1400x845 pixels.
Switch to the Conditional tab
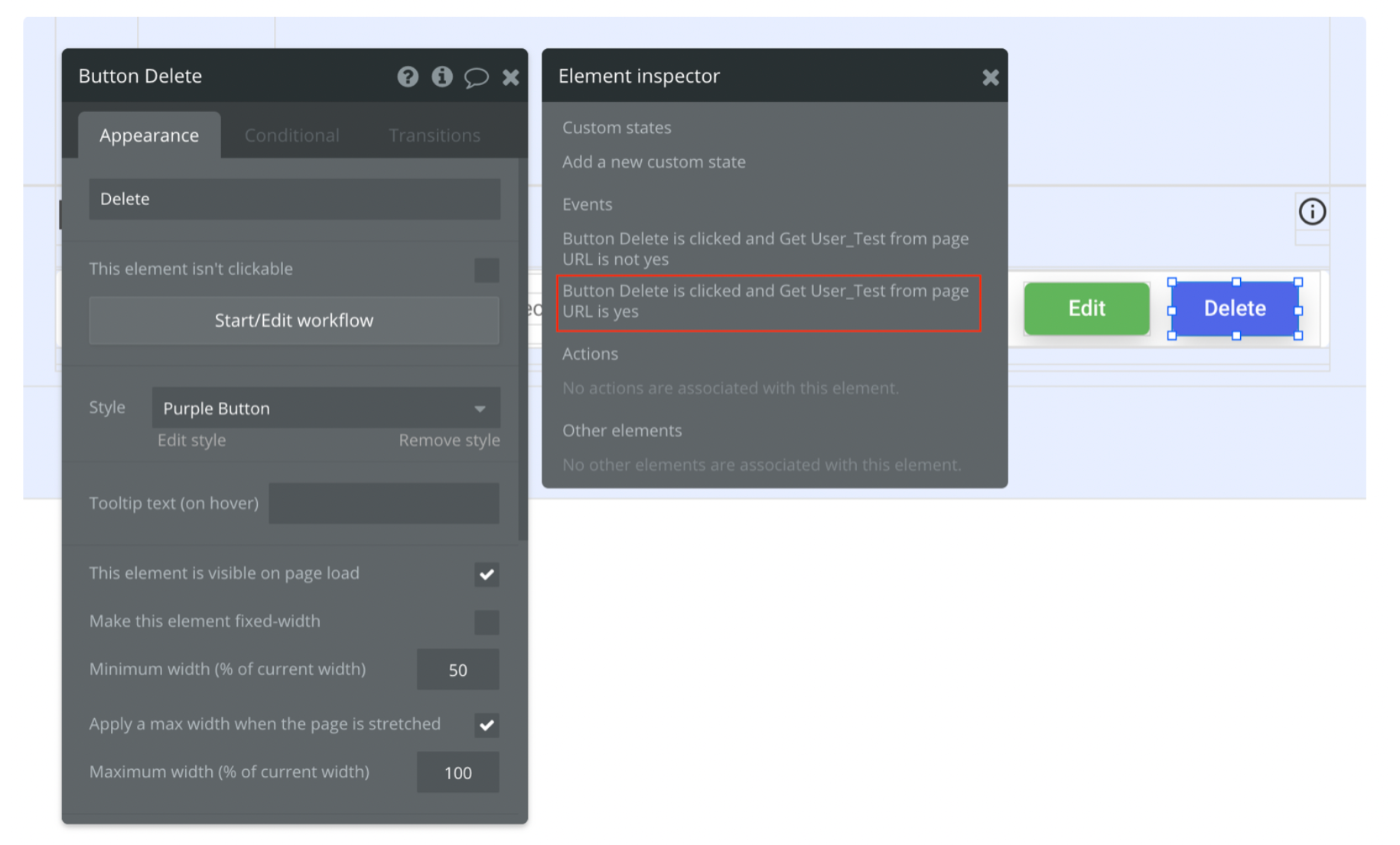click(x=291, y=135)
